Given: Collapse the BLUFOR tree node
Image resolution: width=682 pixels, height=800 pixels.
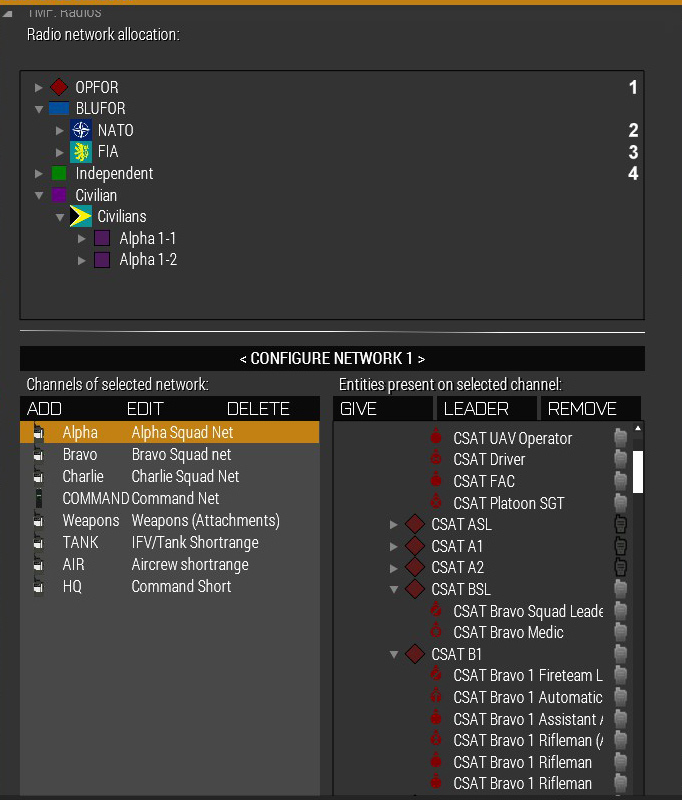Looking at the screenshot, I should (x=39, y=109).
